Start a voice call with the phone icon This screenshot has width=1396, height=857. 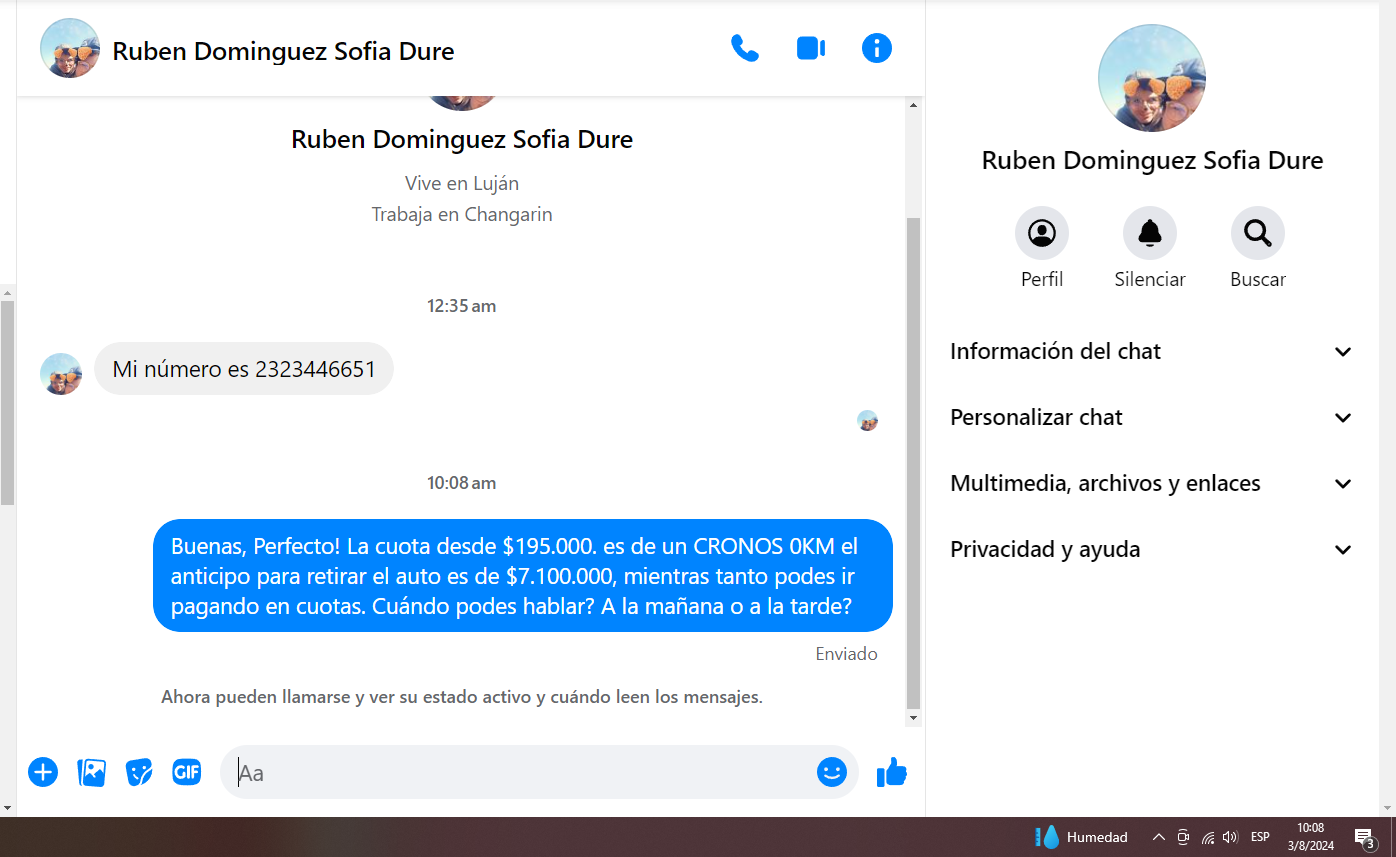[744, 49]
